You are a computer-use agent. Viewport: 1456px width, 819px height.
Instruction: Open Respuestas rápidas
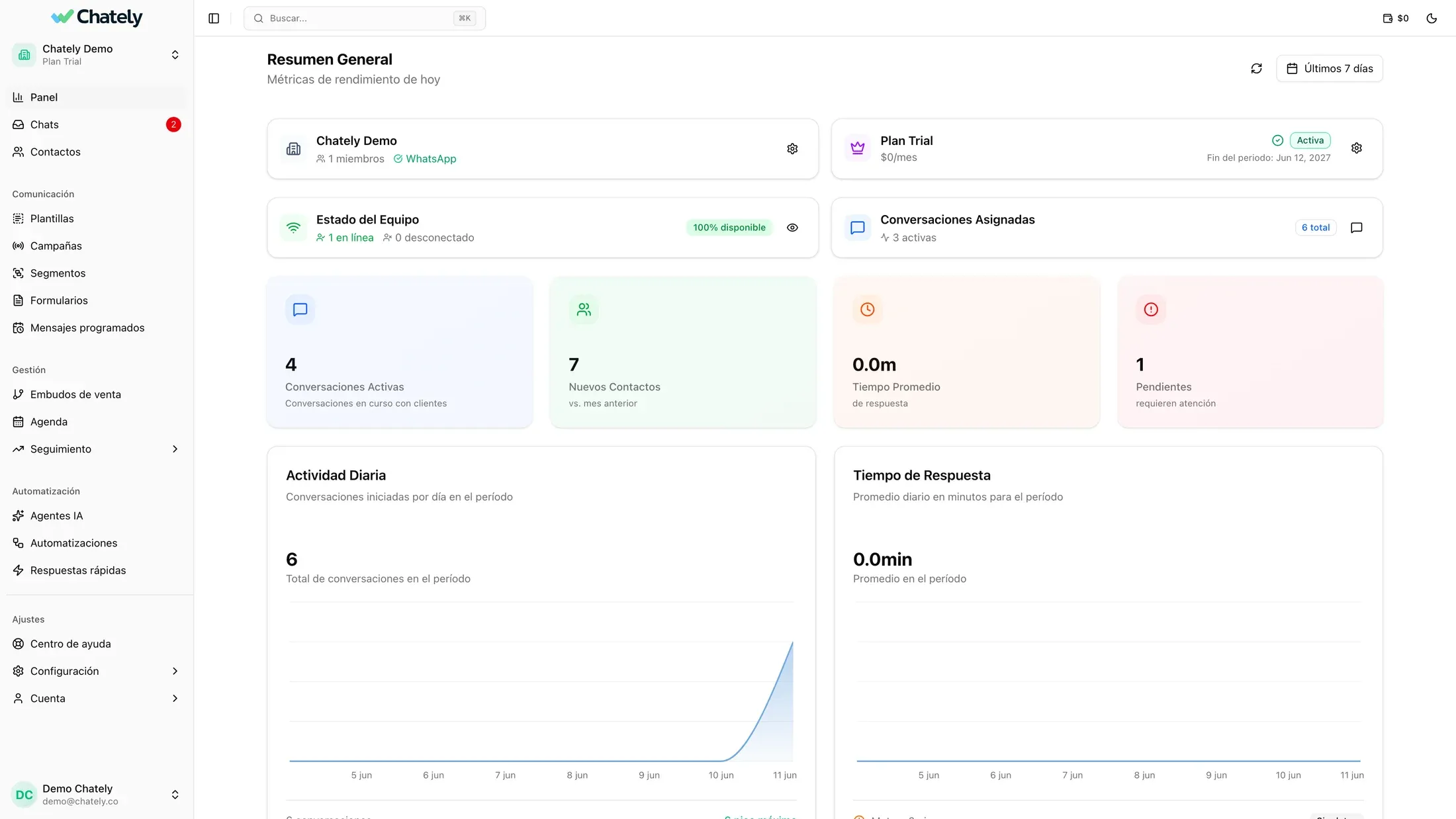point(97,570)
